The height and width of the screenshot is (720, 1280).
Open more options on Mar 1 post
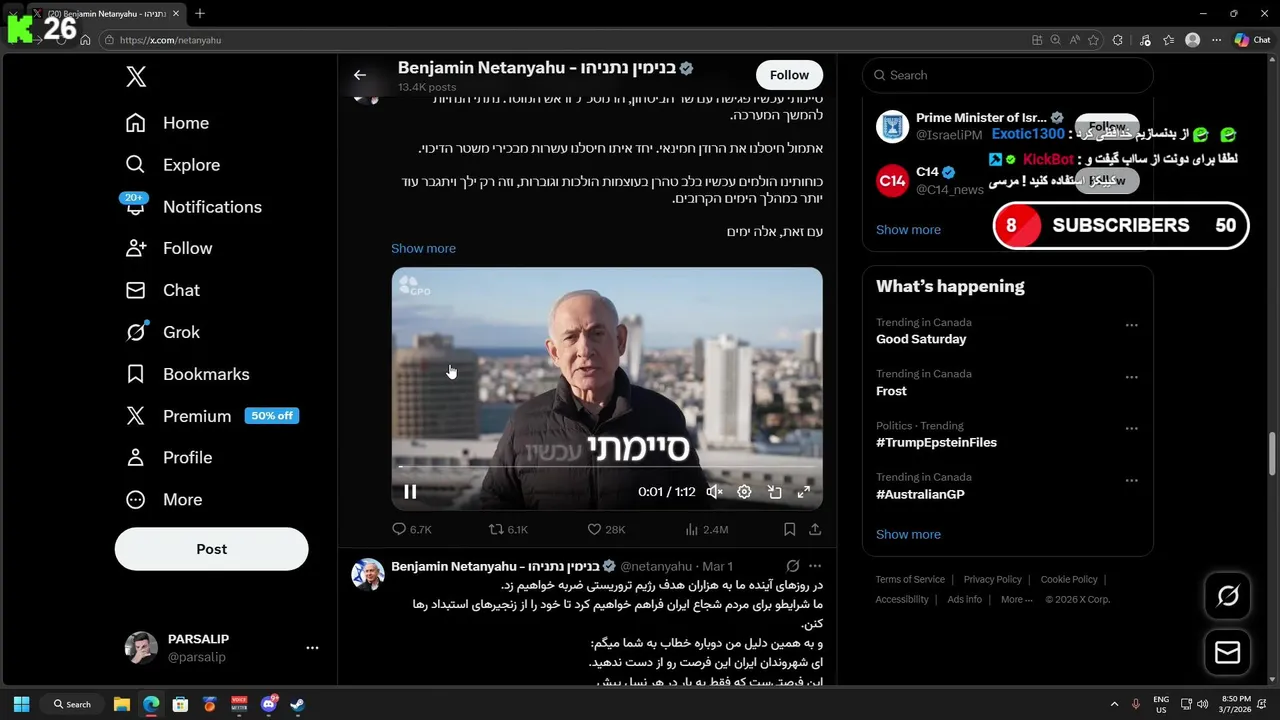coord(815,566)
